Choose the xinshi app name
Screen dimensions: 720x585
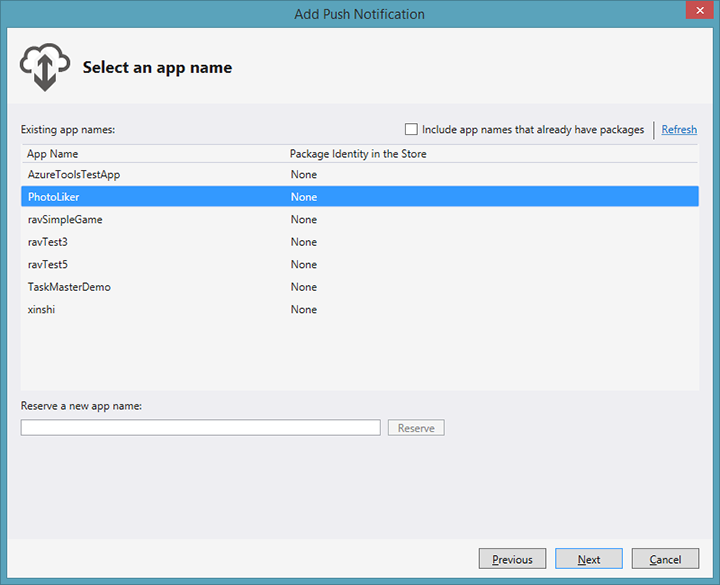[x=41, y=310]
